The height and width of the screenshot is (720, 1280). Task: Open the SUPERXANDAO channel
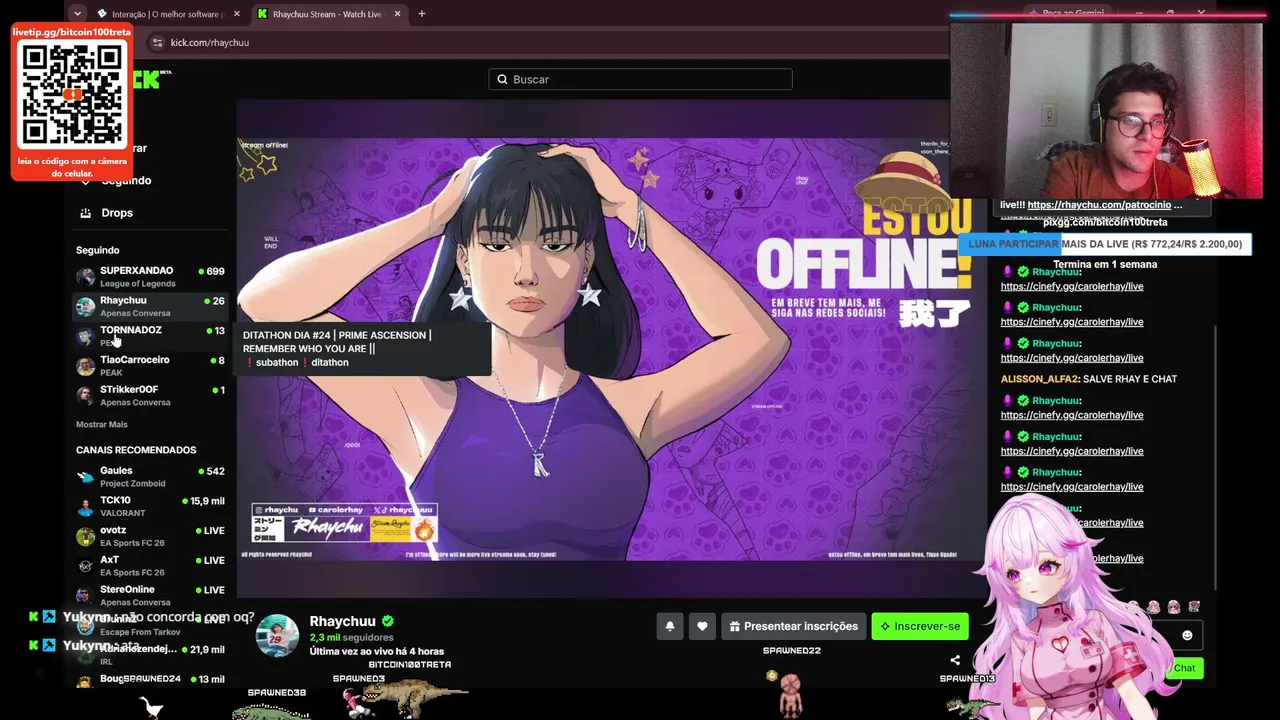150,277
